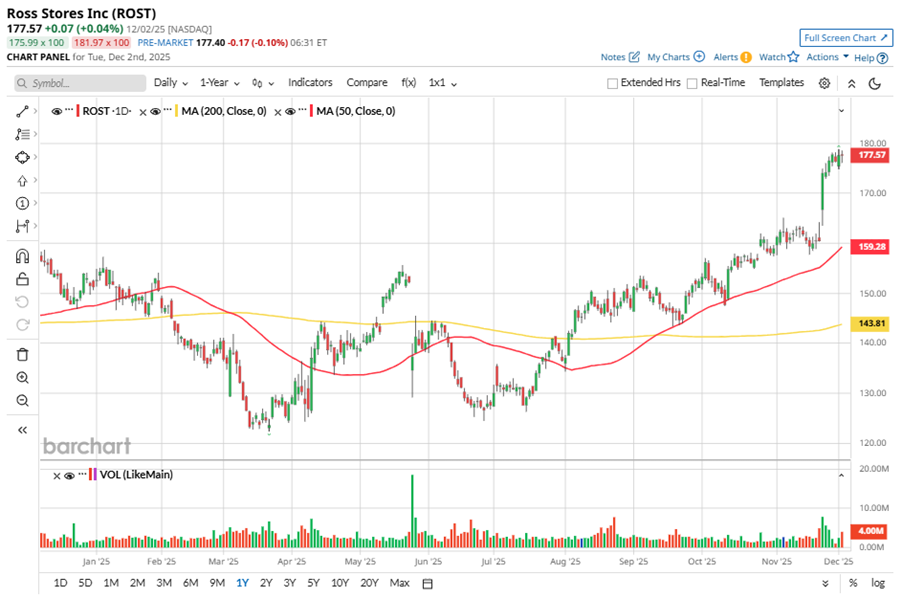The width and height of the screenshot is (902, 598).
Task: Open the shapes drawing tool group
Action: pyautogui.click(x=22, y=158)
